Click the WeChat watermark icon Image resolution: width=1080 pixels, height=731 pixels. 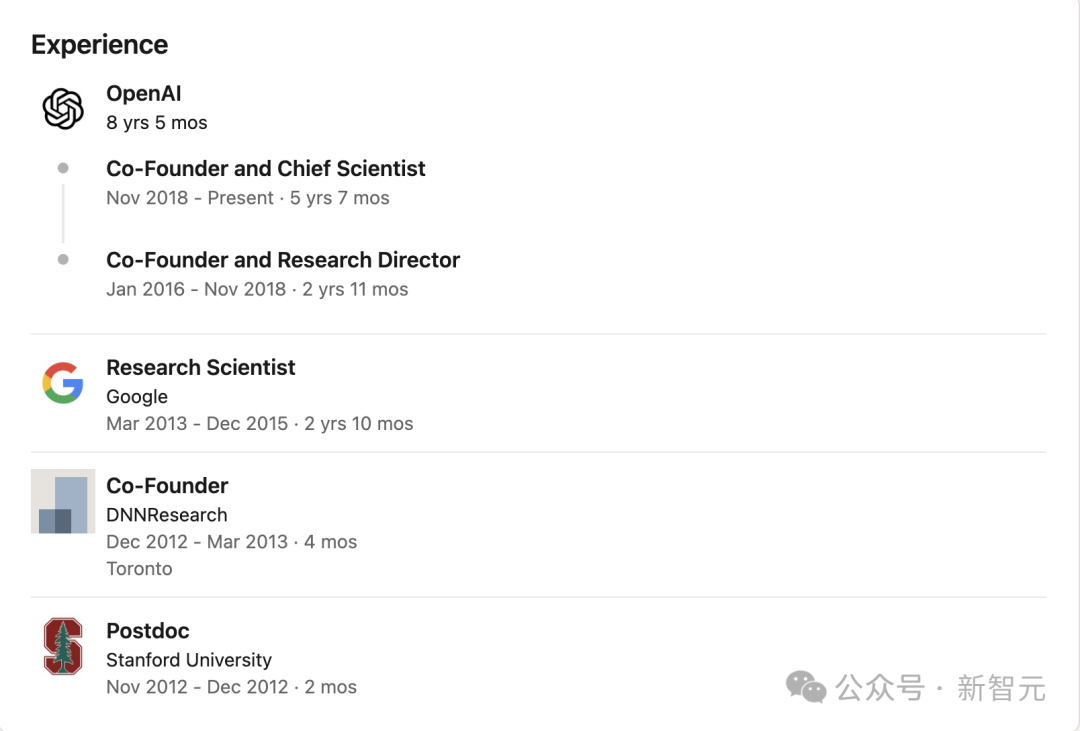coord(806,687)
